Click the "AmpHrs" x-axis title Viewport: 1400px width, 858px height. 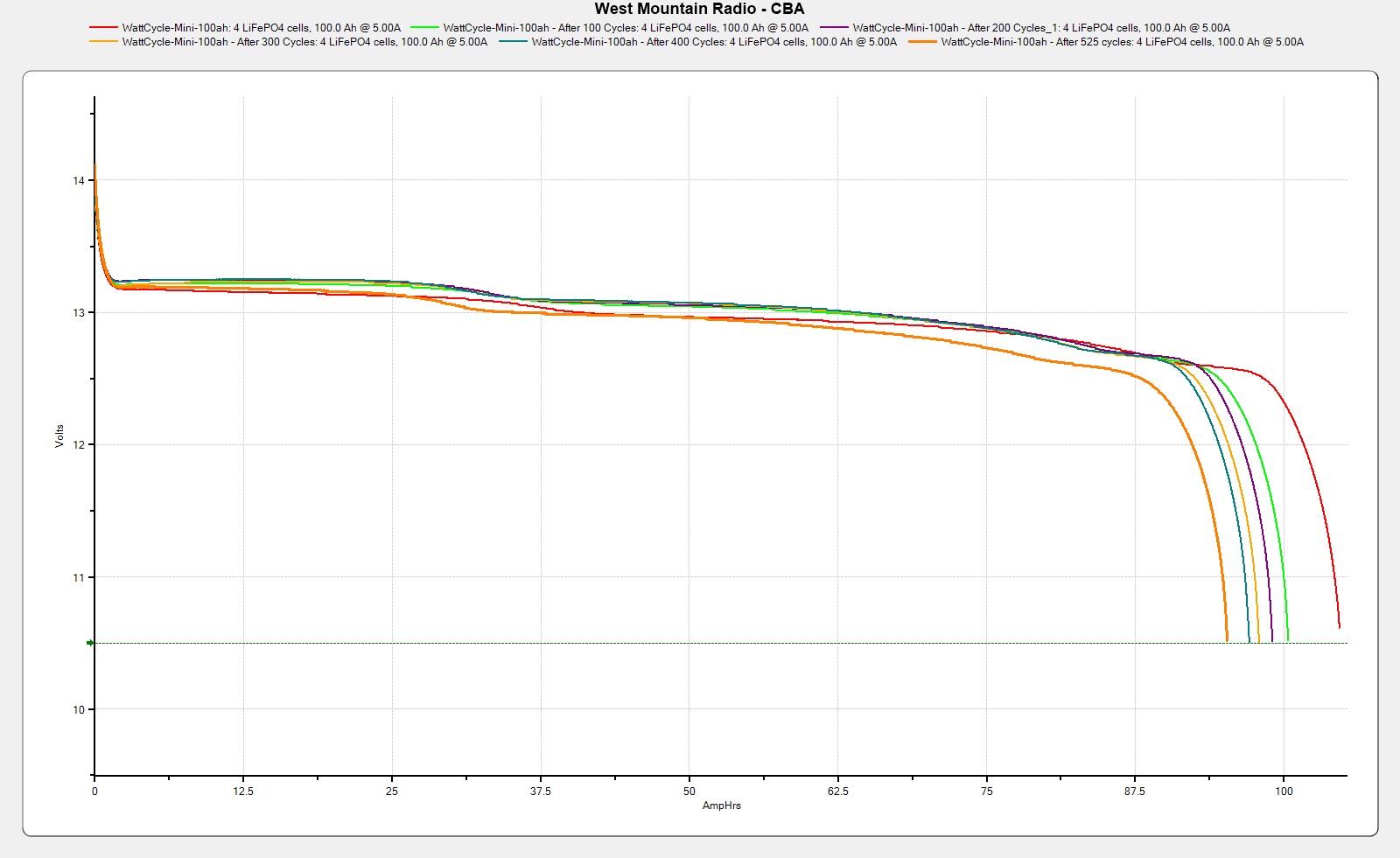[x=721, y=806]
